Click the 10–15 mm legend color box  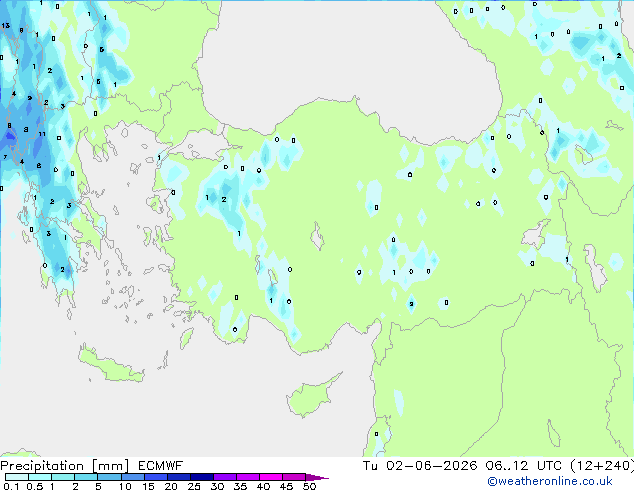(x=132, y=477)
